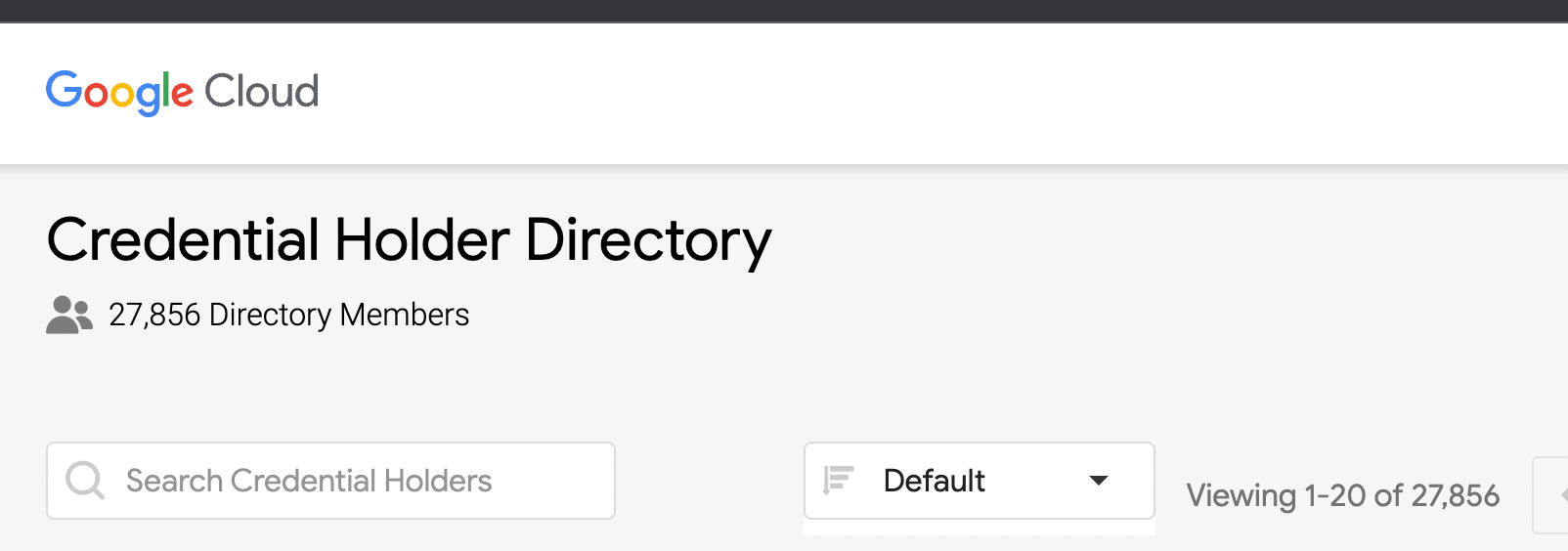Click the blue G letter in logo

[x=64, y=89]
